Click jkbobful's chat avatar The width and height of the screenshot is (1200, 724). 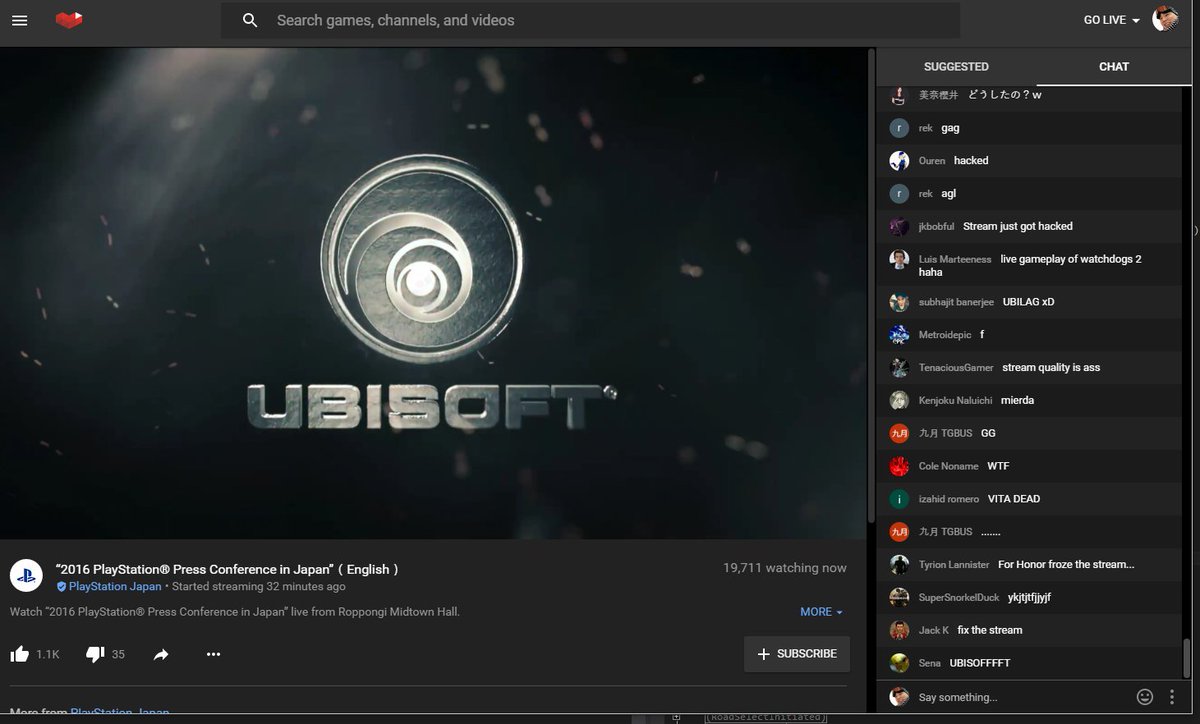pyautogui.click(x=899, y=227)
